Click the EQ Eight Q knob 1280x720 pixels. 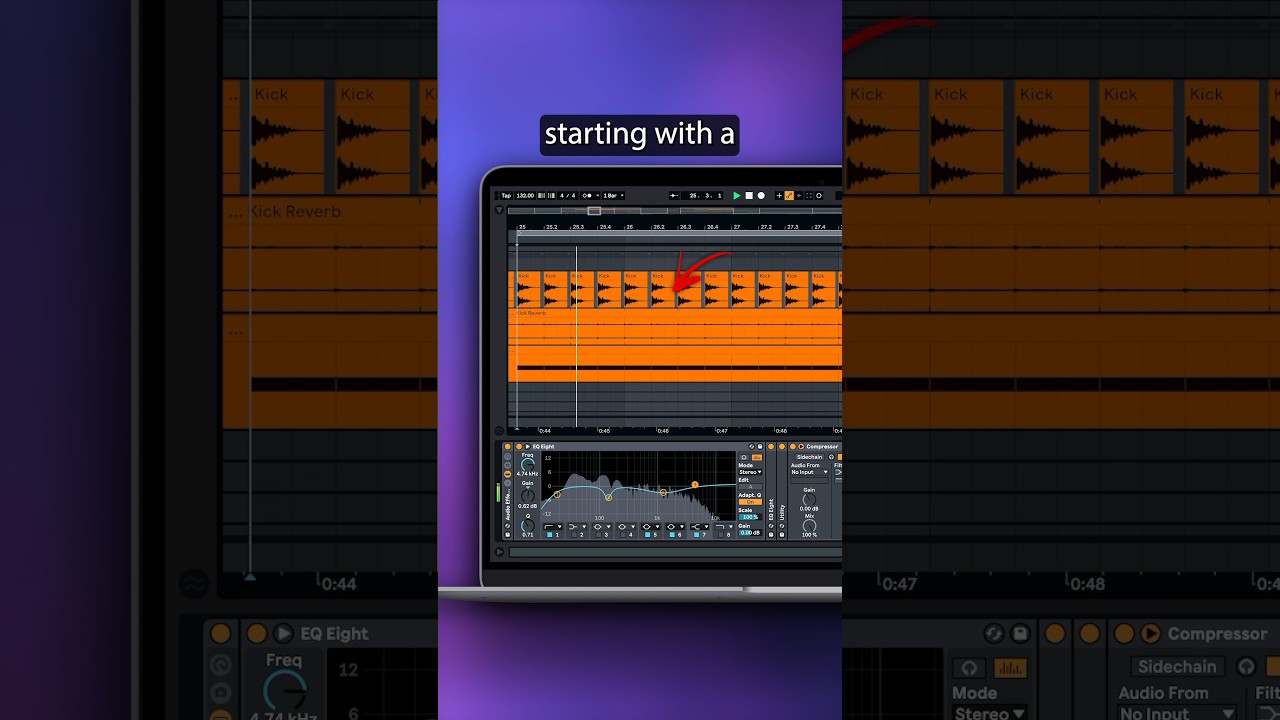(527, 526)
